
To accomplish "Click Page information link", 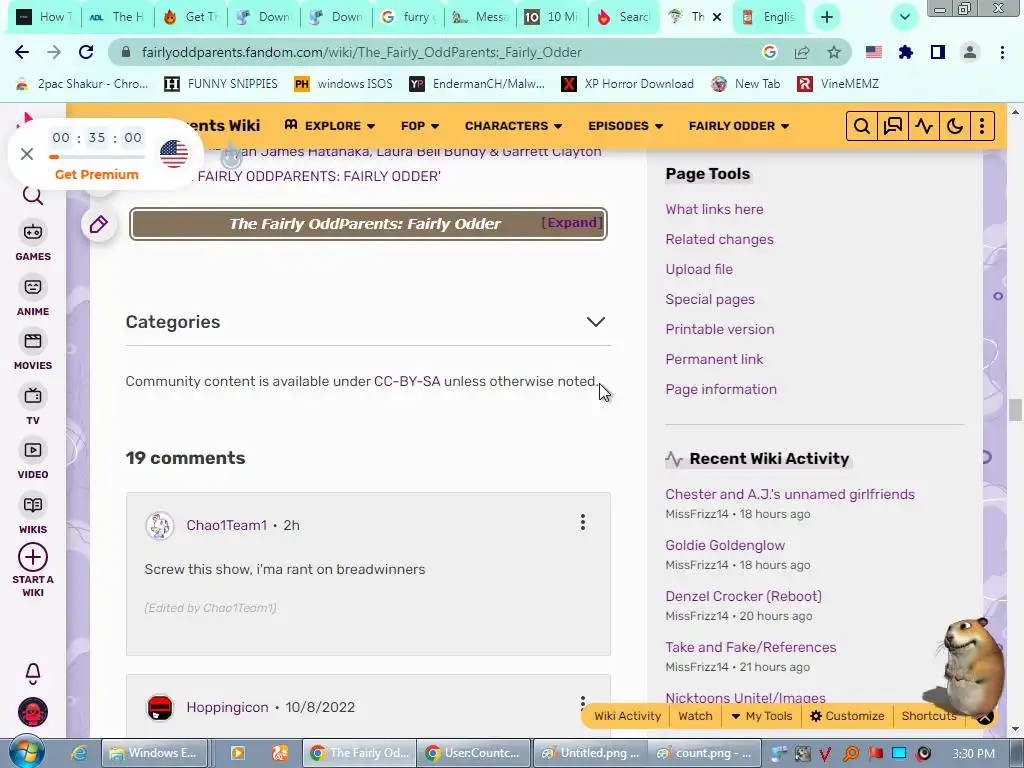I will (721, 389).
